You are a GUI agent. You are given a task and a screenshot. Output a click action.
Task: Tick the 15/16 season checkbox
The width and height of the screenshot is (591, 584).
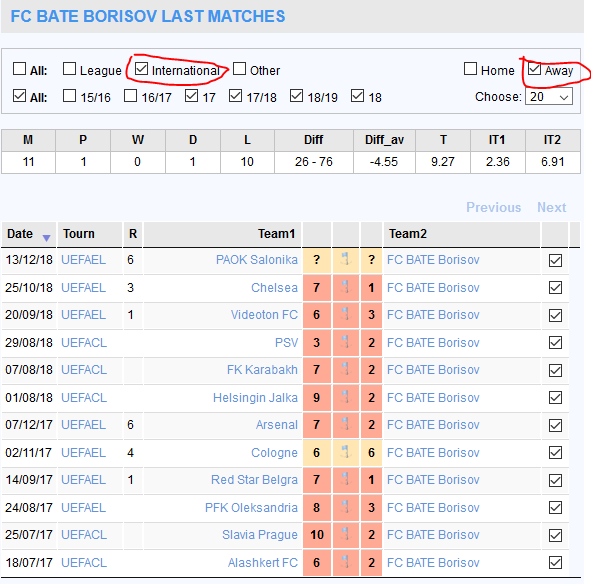(69, 96)
